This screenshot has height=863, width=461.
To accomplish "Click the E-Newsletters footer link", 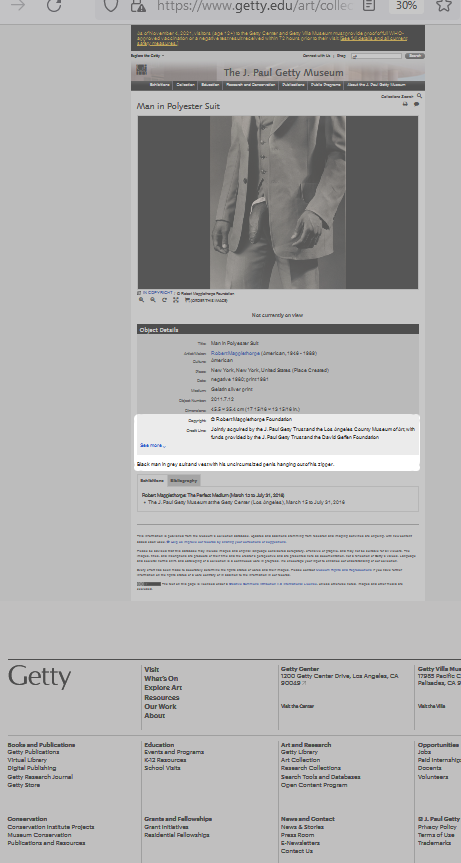I will pos(300,843).
